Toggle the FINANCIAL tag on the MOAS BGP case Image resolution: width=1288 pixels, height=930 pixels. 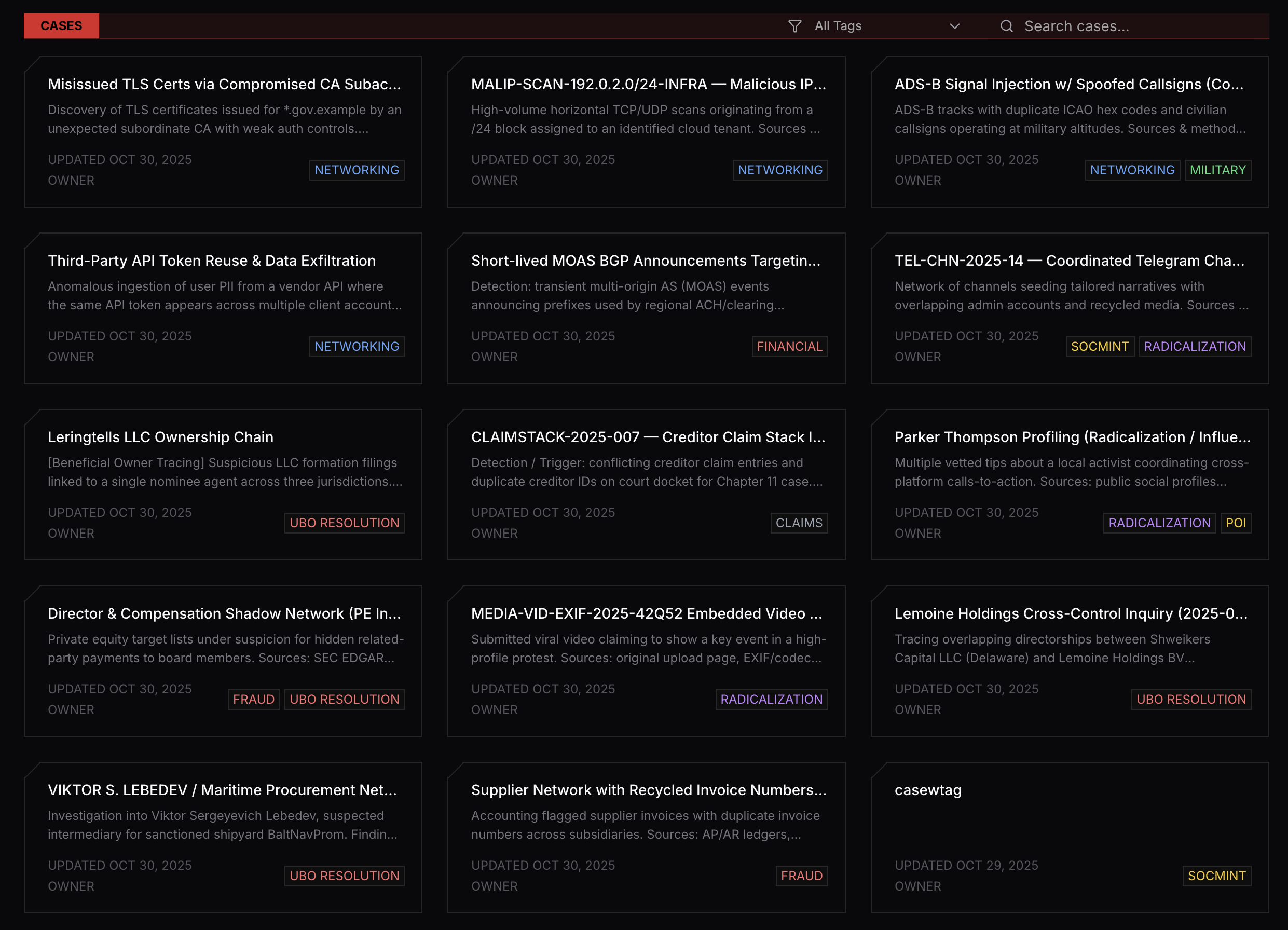789,347
